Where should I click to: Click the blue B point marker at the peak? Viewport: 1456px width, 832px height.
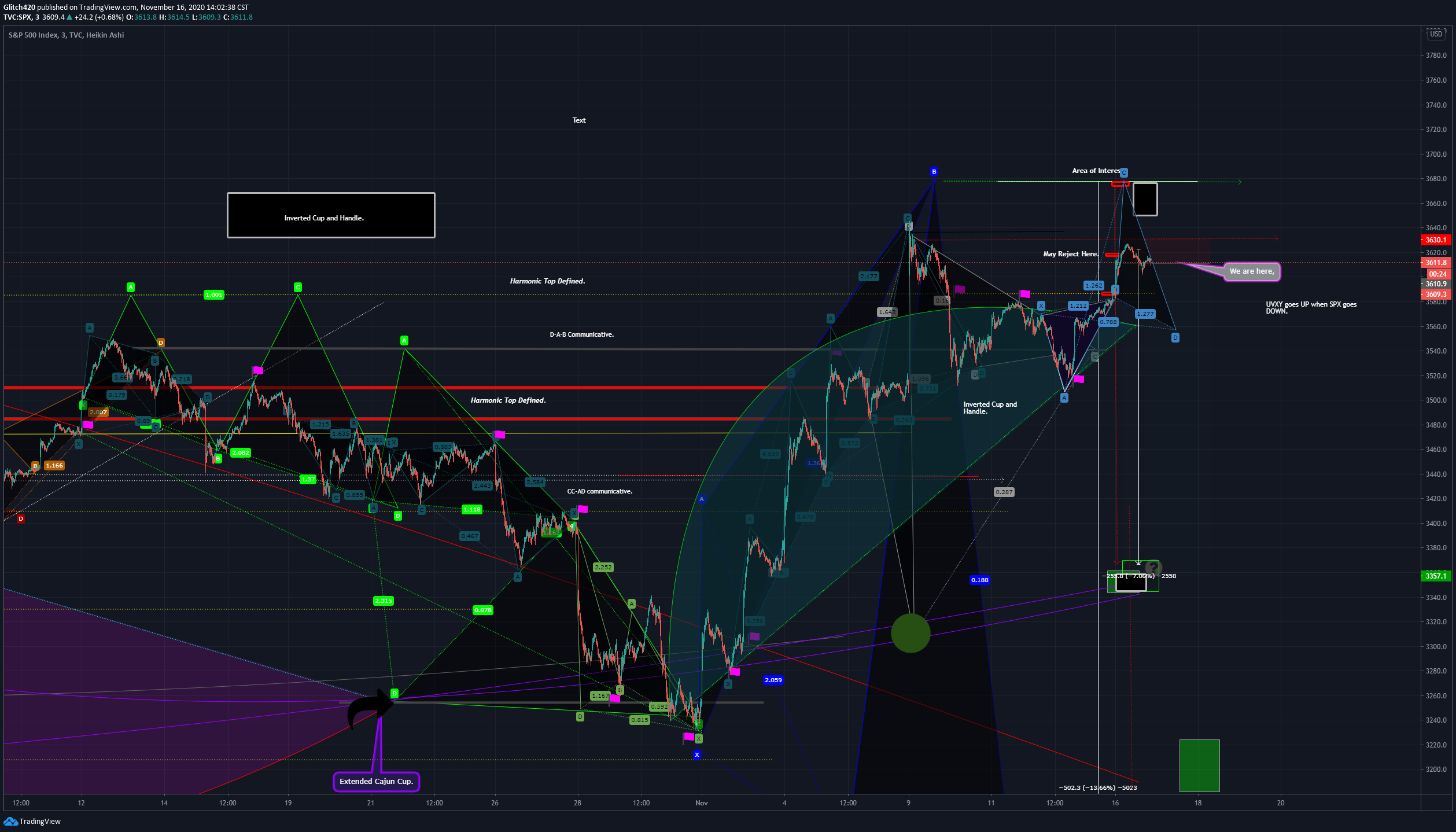pos(934,171)
